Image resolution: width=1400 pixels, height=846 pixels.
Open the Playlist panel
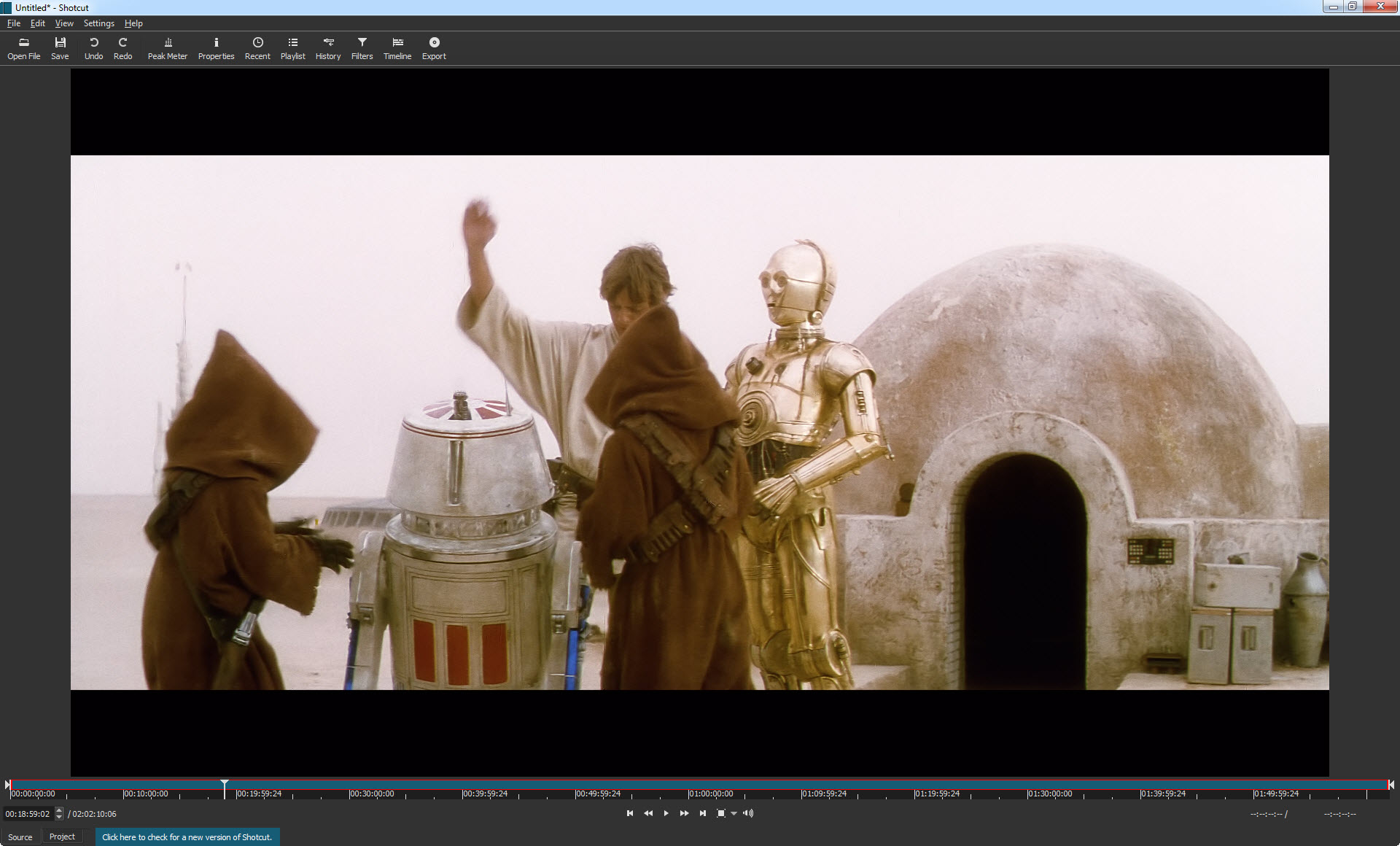(x=292, y=48)
